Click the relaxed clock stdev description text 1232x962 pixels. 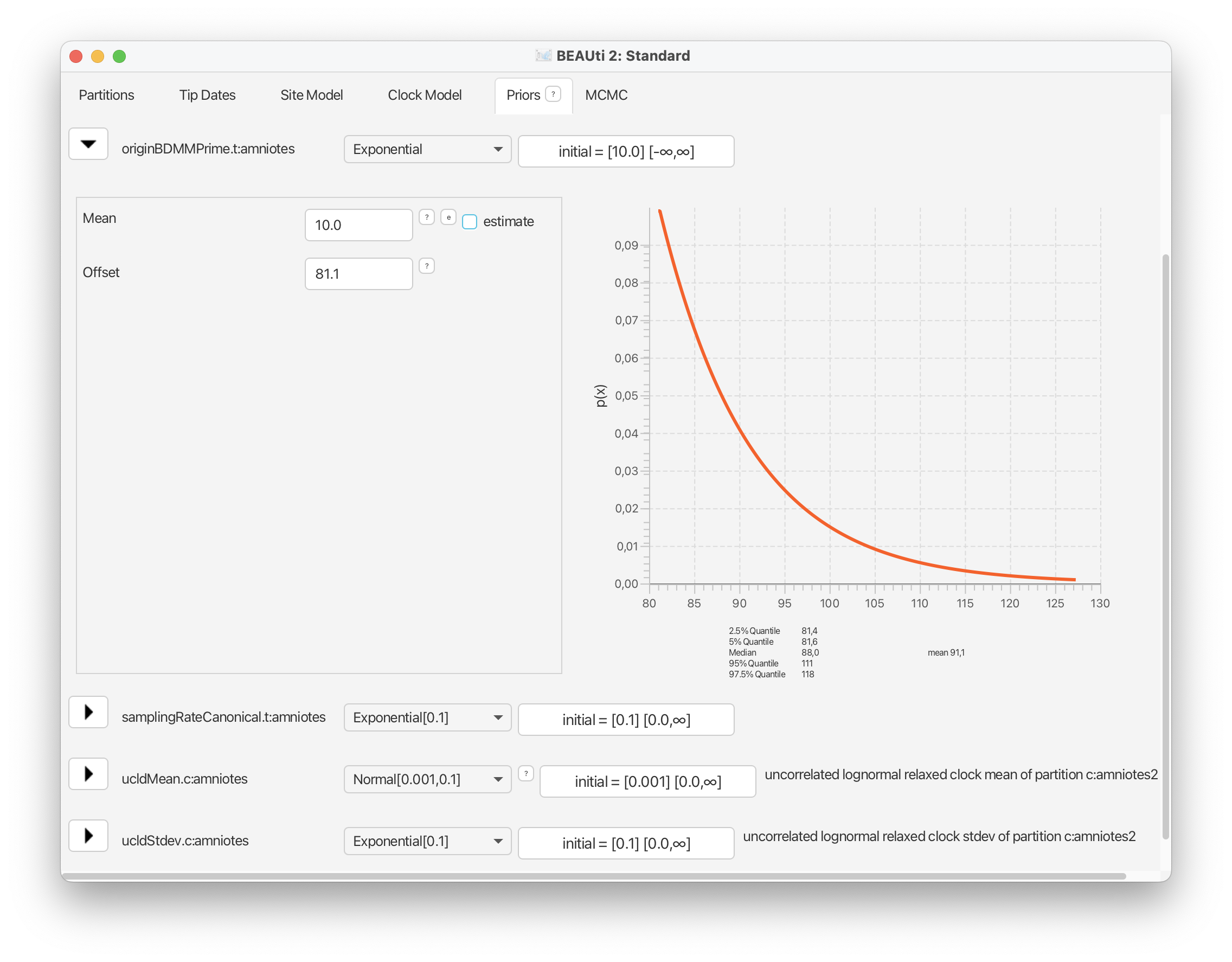point(939,836)
